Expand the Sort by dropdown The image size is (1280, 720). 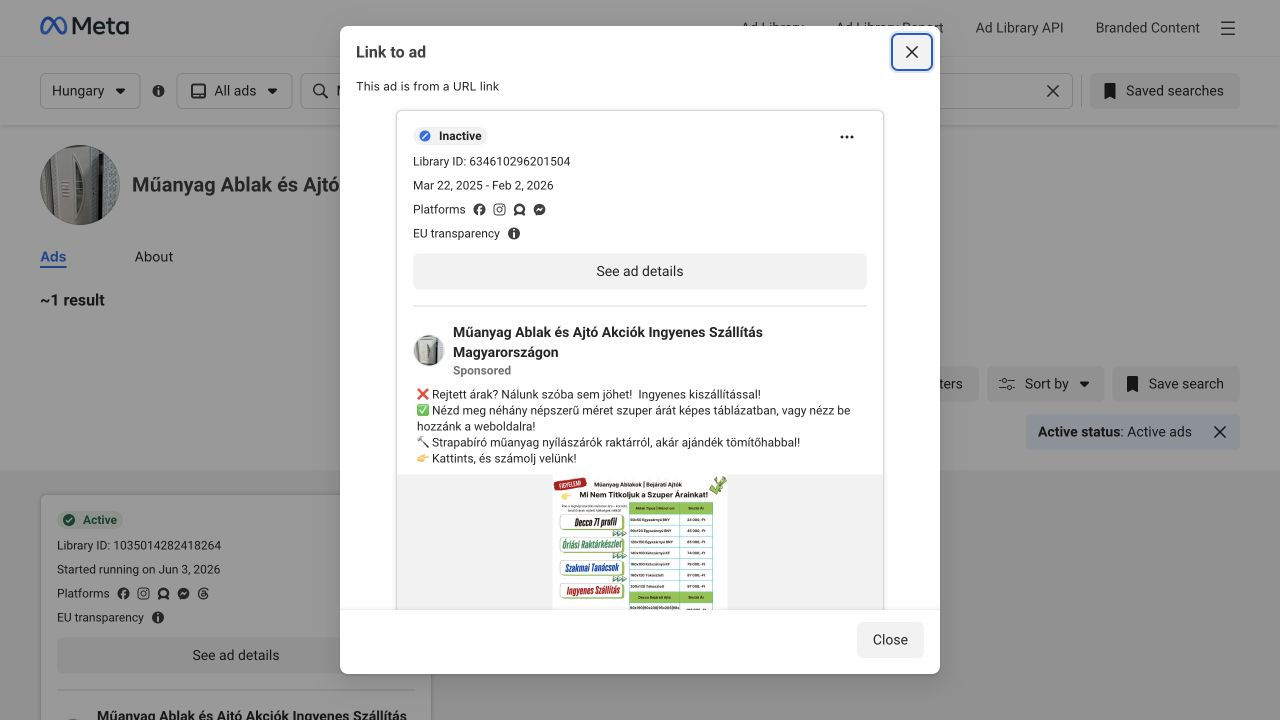(x=1046, y=384)
